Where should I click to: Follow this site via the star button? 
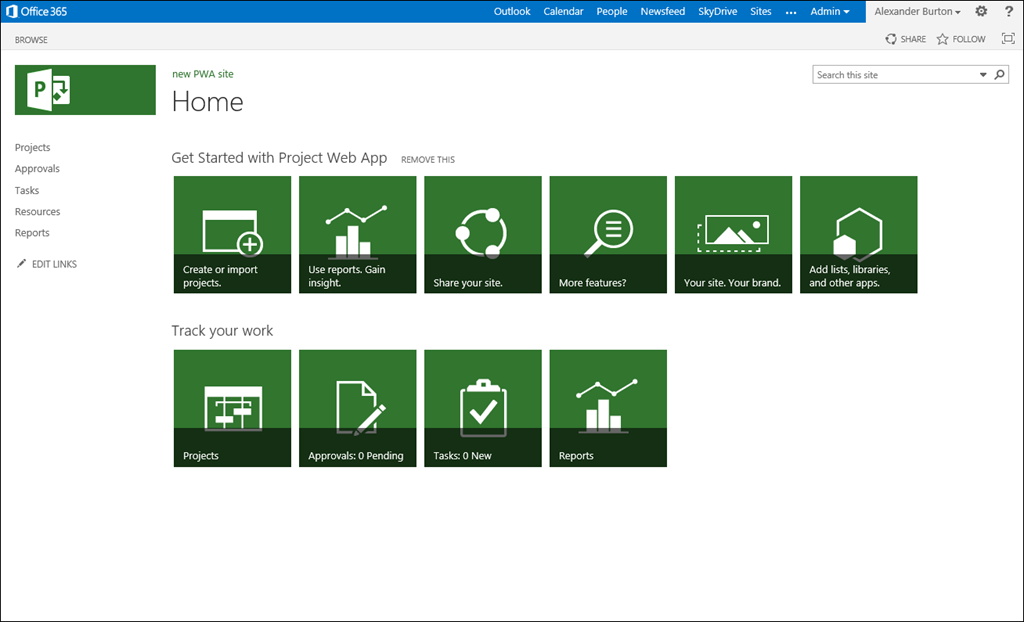(x=961, y=39)
